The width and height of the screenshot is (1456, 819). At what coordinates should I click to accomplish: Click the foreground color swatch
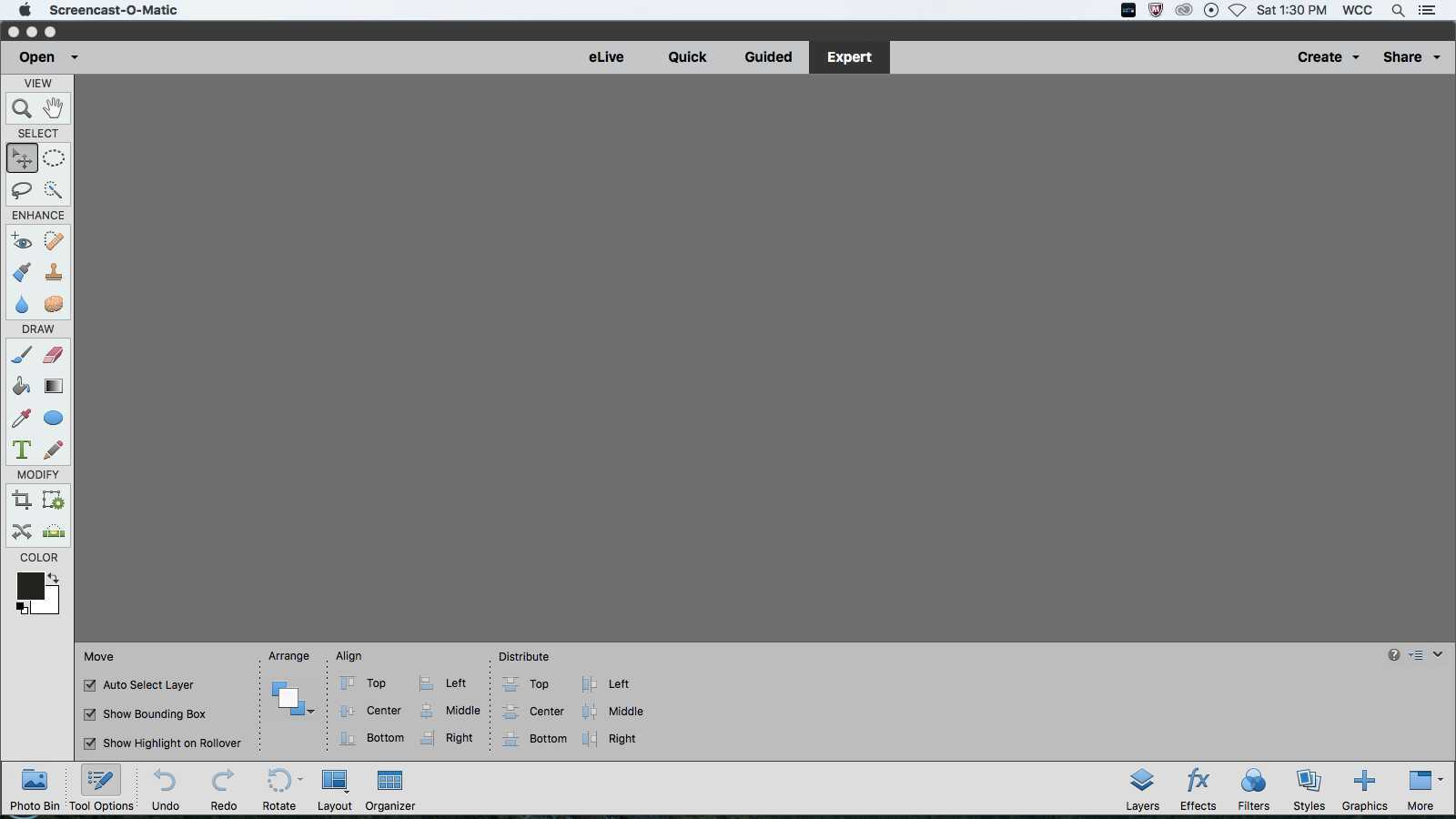[29, 587]
